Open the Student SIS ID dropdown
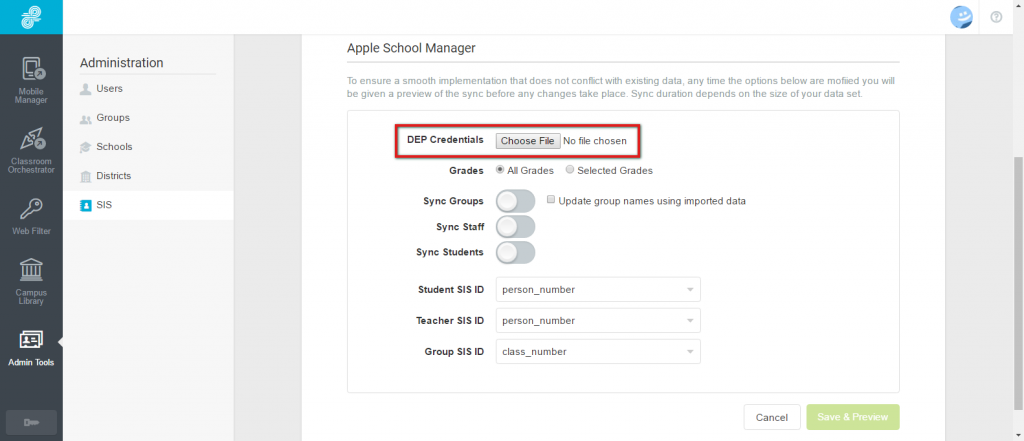 point(598,289)
